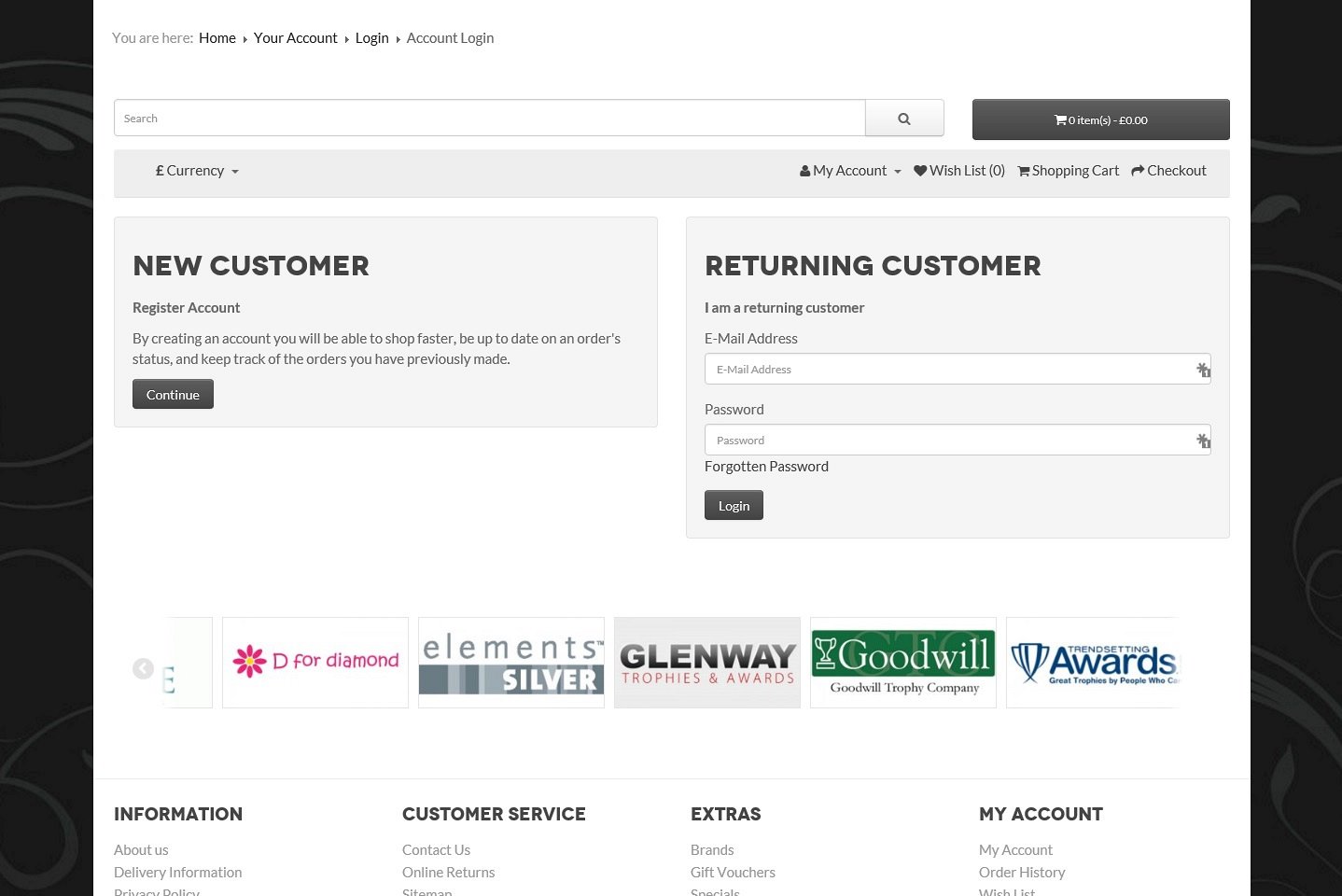
Task: Select the D for diamond brand logo
Action: [x=315, y=662]
